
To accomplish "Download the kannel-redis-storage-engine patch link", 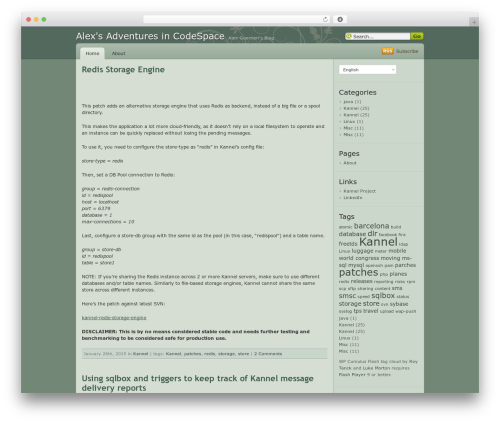I will [114, 318].
